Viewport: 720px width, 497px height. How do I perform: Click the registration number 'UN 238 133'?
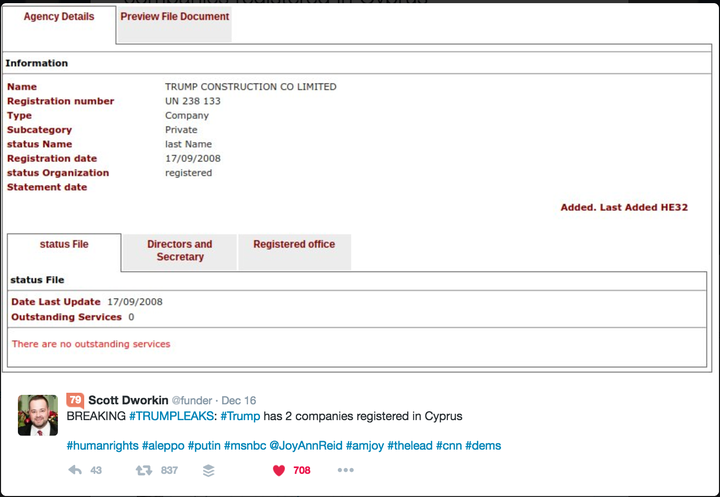click(193, 101)
